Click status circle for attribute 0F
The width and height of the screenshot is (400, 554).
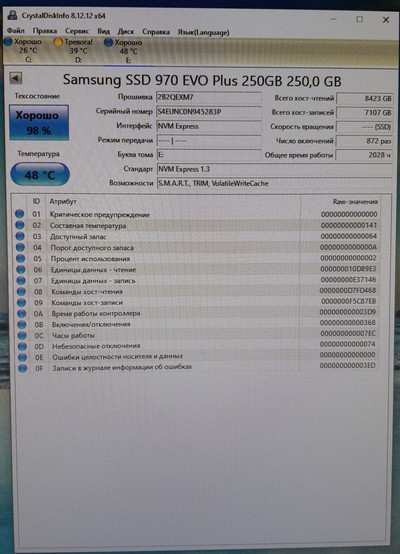[22, 368]
